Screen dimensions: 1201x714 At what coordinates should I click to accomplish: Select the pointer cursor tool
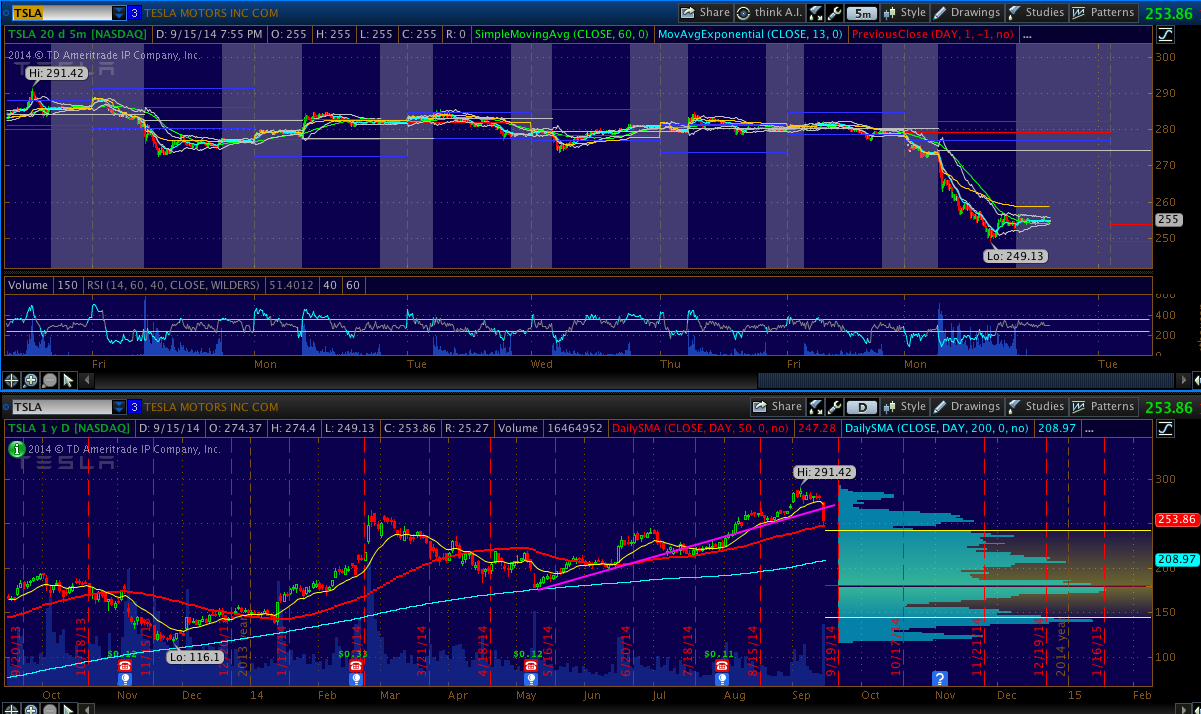point(68,380)
